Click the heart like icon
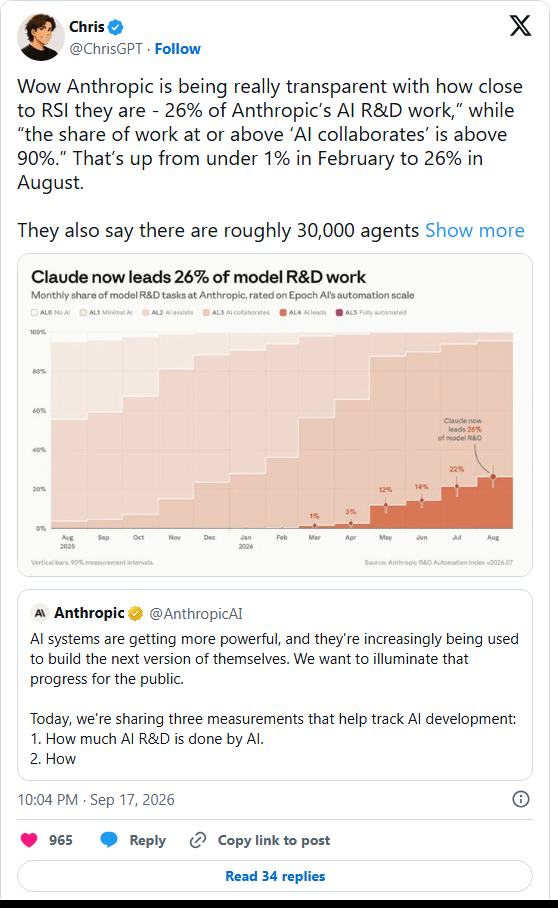558x908 pixels. point(29,840)
